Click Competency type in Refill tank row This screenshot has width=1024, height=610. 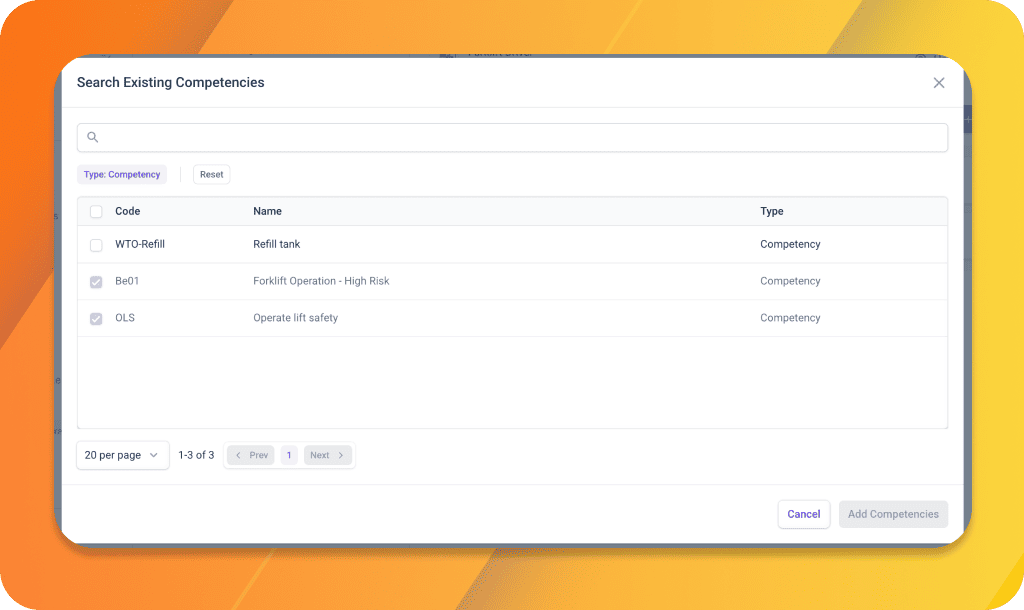pos(790,244)
